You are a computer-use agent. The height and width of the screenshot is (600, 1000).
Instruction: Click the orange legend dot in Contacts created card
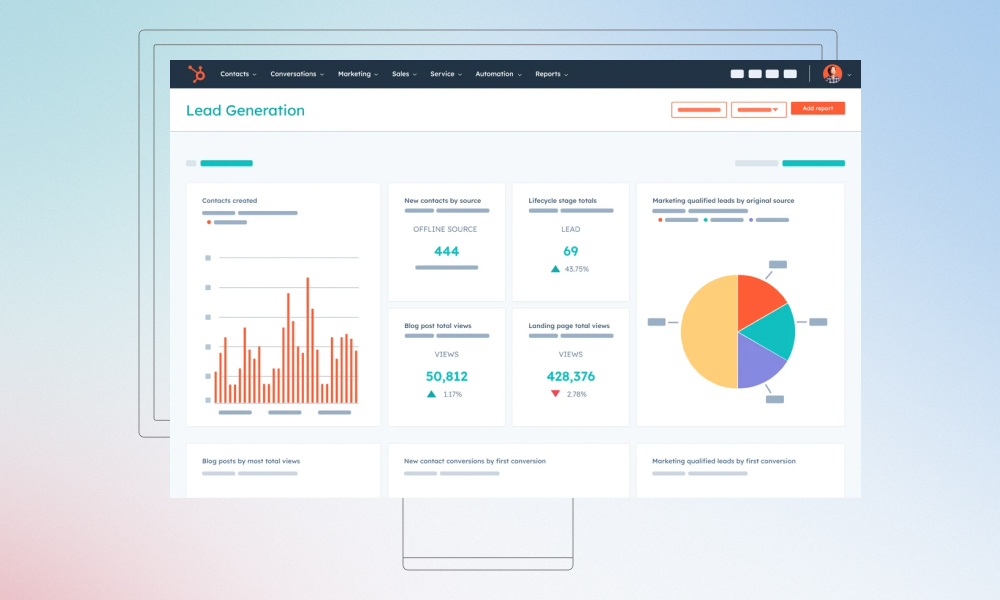207,222
